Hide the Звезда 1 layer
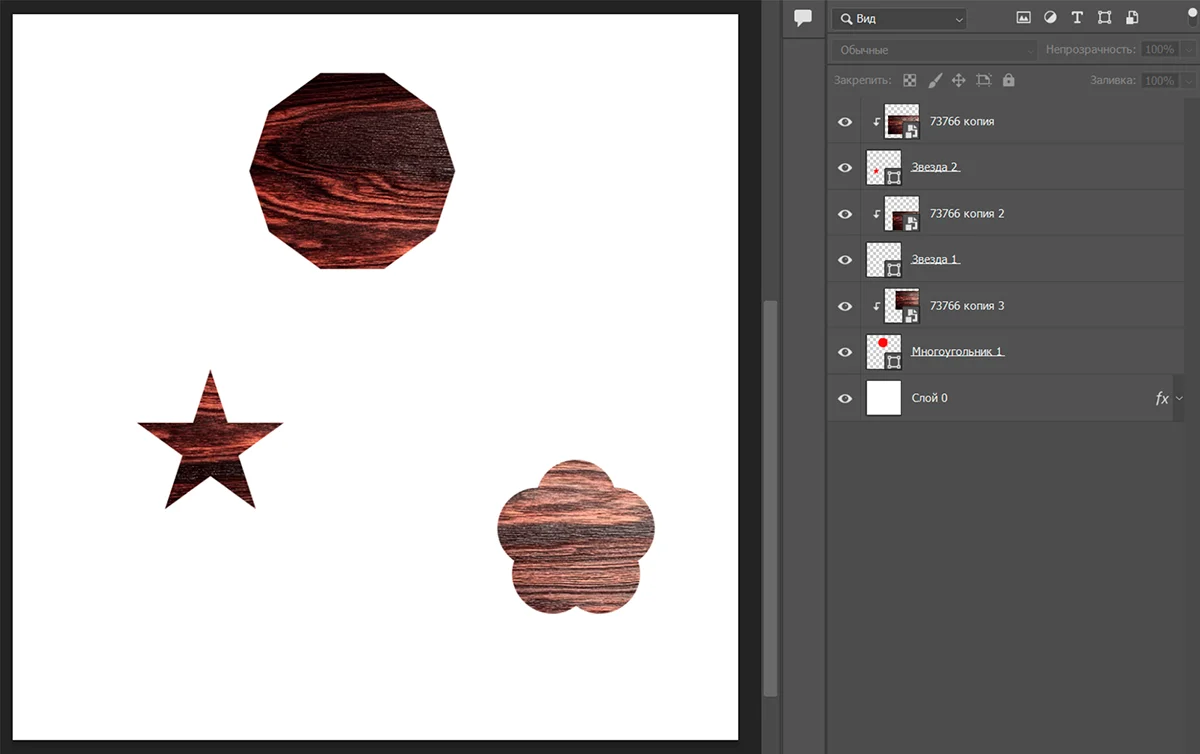The image size is (1200, 754). tap(845, 260)
